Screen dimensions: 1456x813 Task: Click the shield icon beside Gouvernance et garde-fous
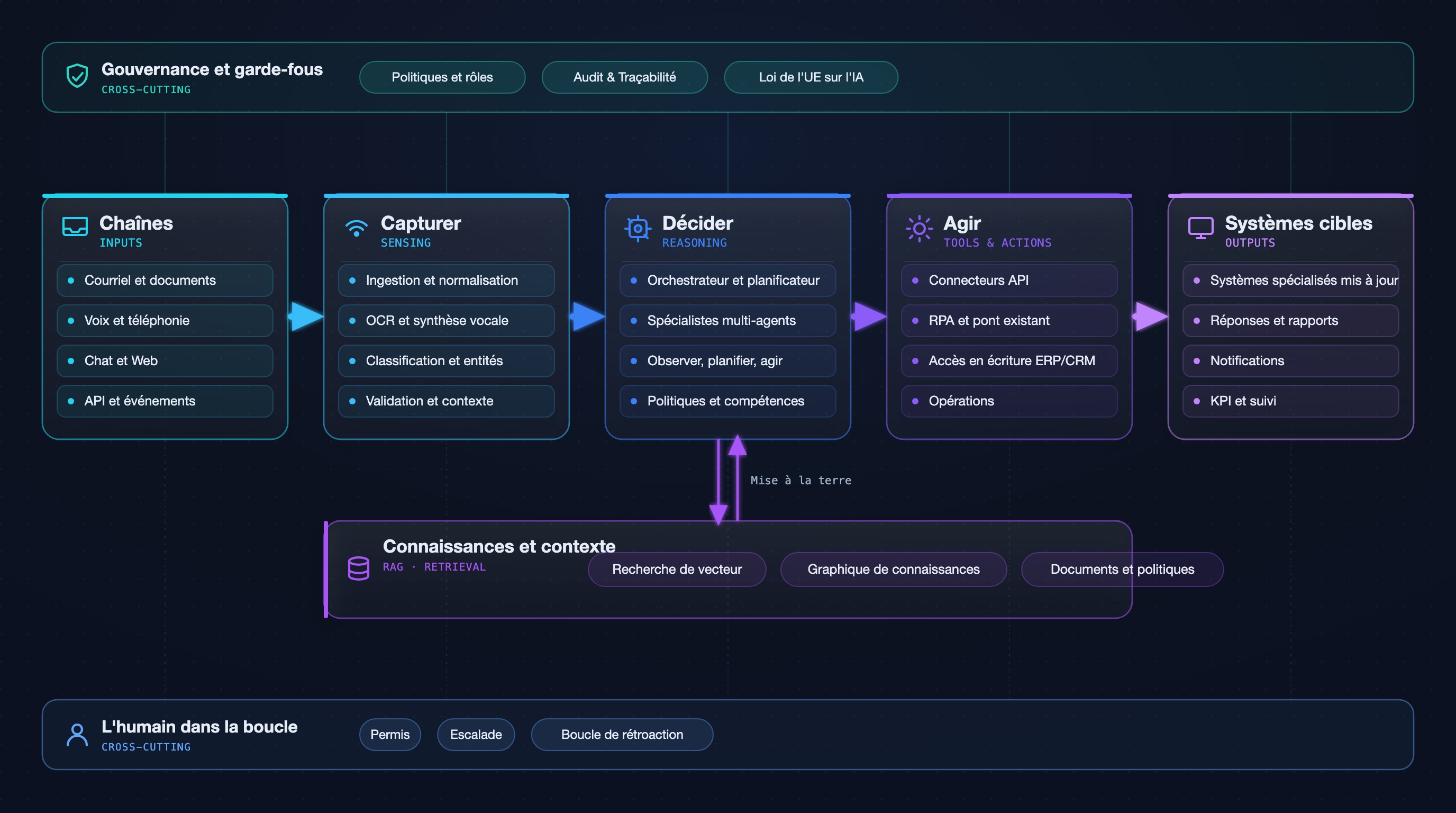click(x=77, y=76)
